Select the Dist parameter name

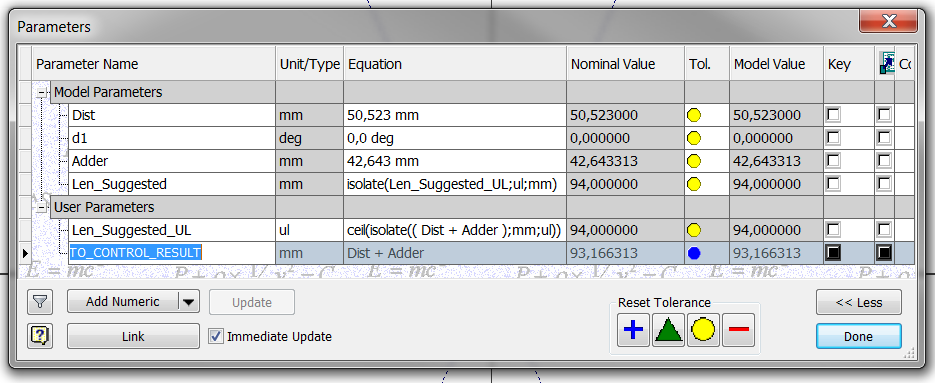pyautogui.click(x=172, y=115)
